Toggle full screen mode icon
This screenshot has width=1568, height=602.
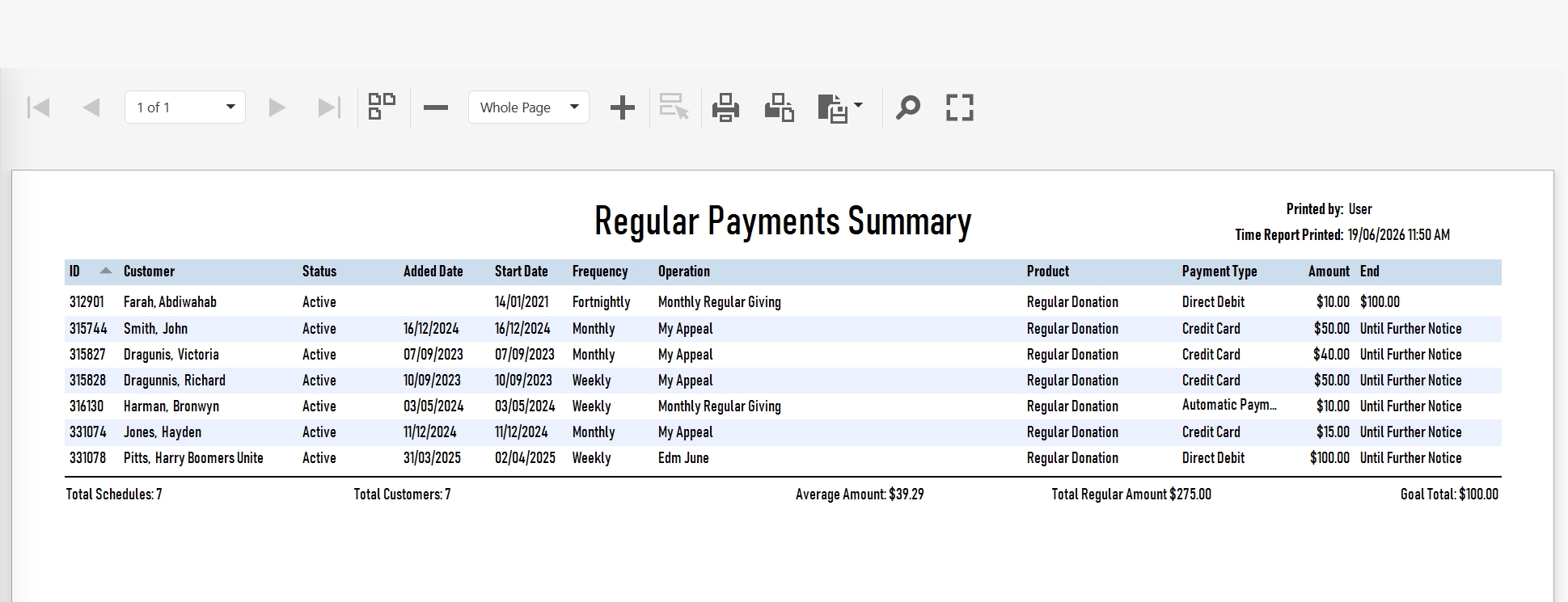tap(959, 107)
